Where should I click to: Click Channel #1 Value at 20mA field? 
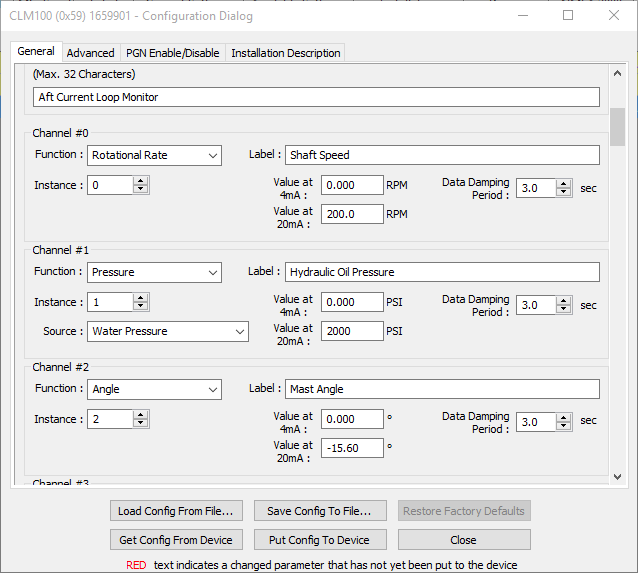tap(352, 331)
